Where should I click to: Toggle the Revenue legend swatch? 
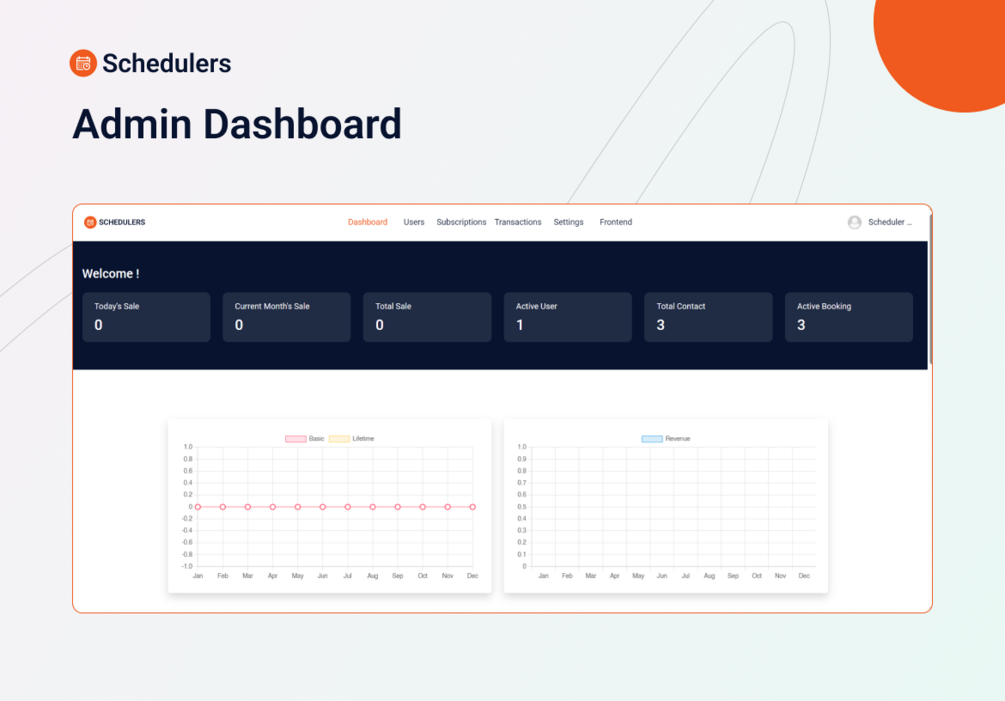click(652, 439)
